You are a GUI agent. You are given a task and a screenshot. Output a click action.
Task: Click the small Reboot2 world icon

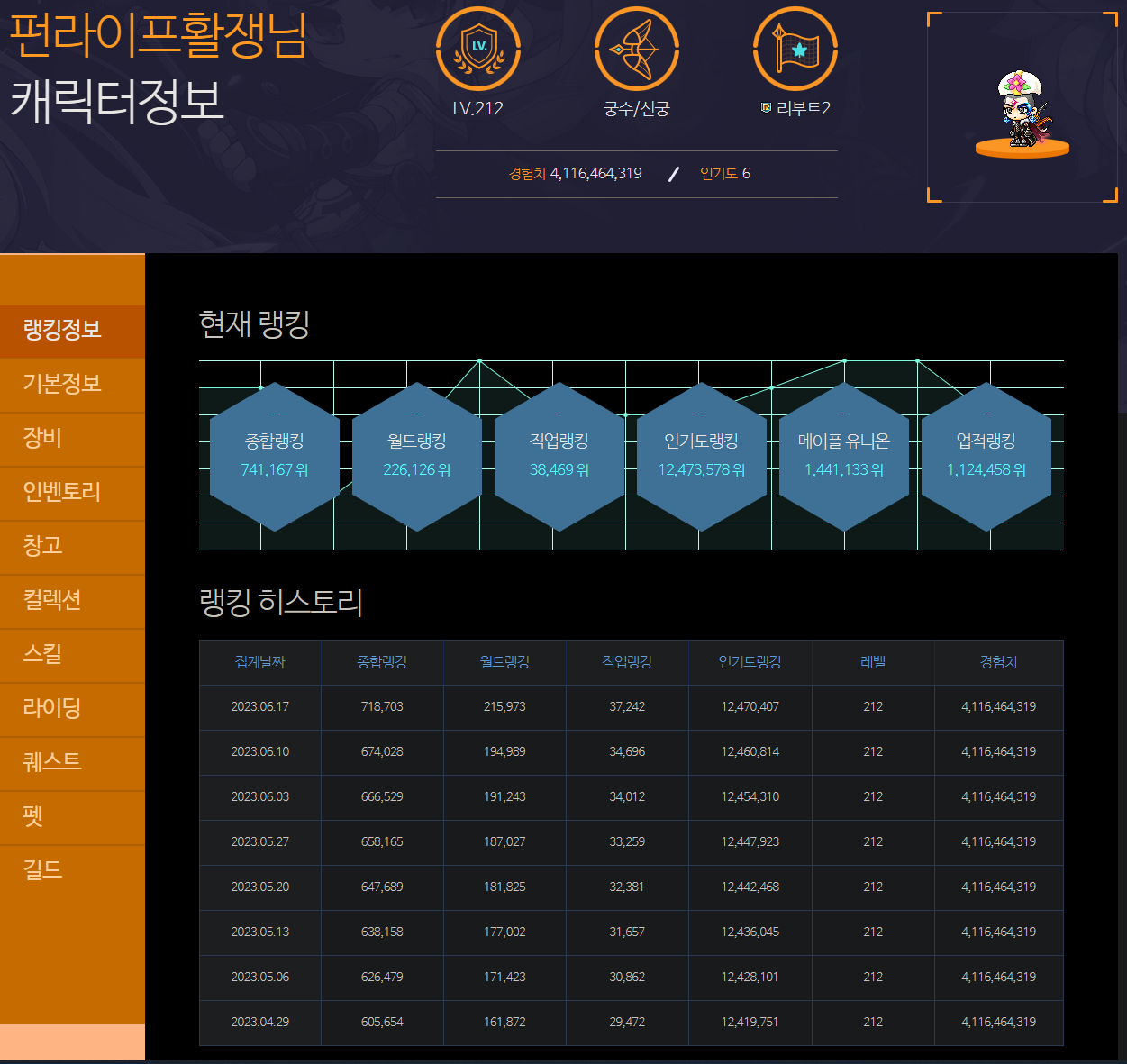coord(766,108)
